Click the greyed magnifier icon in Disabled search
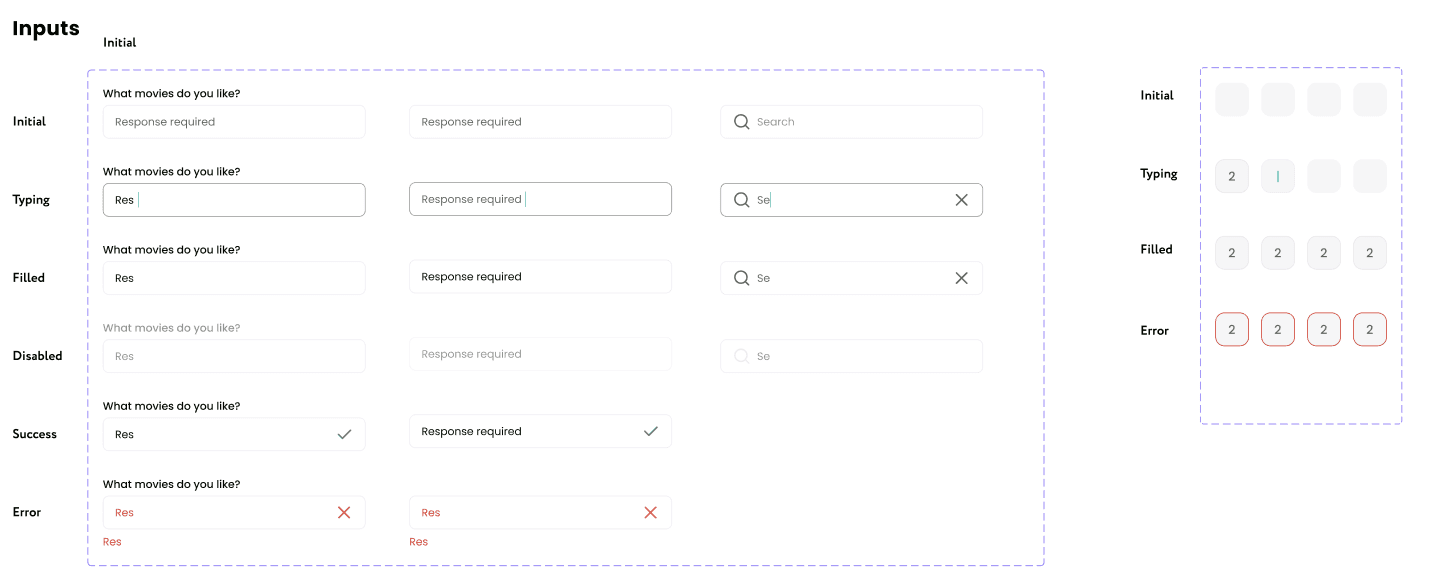1430x586 pixels. 741,356
